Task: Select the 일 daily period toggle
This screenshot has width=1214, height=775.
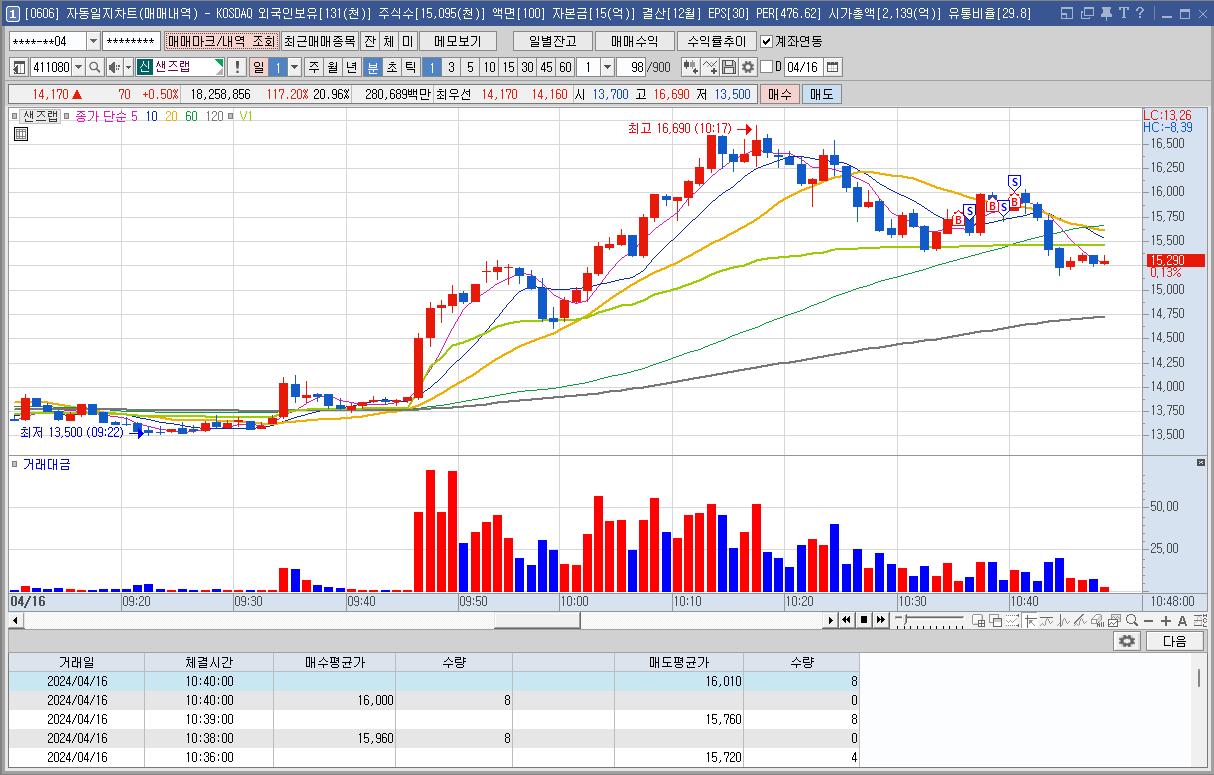Action: pyautogui.click(x=258, y=67)
